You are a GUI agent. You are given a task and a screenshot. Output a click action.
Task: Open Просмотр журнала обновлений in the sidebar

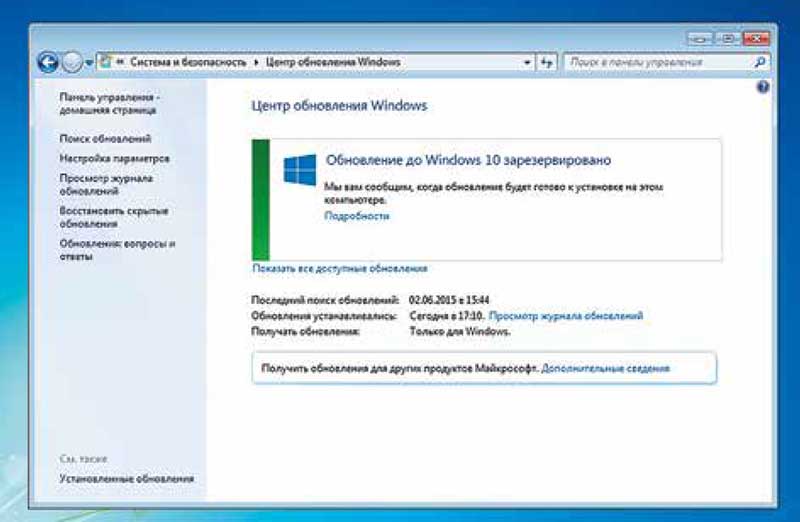click(x=106, y=185)
